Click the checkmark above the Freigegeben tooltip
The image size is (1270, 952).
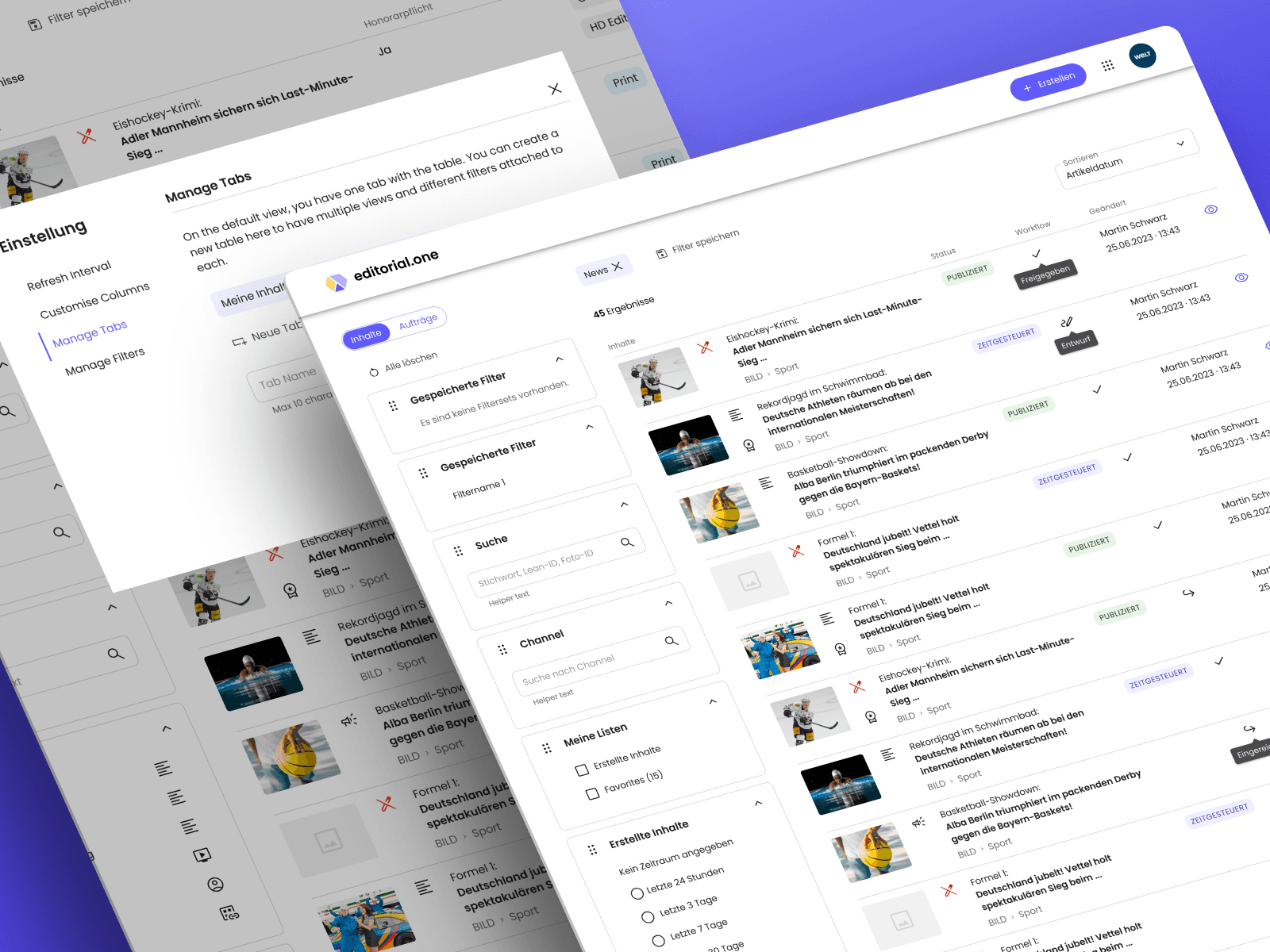[1036, 254]
